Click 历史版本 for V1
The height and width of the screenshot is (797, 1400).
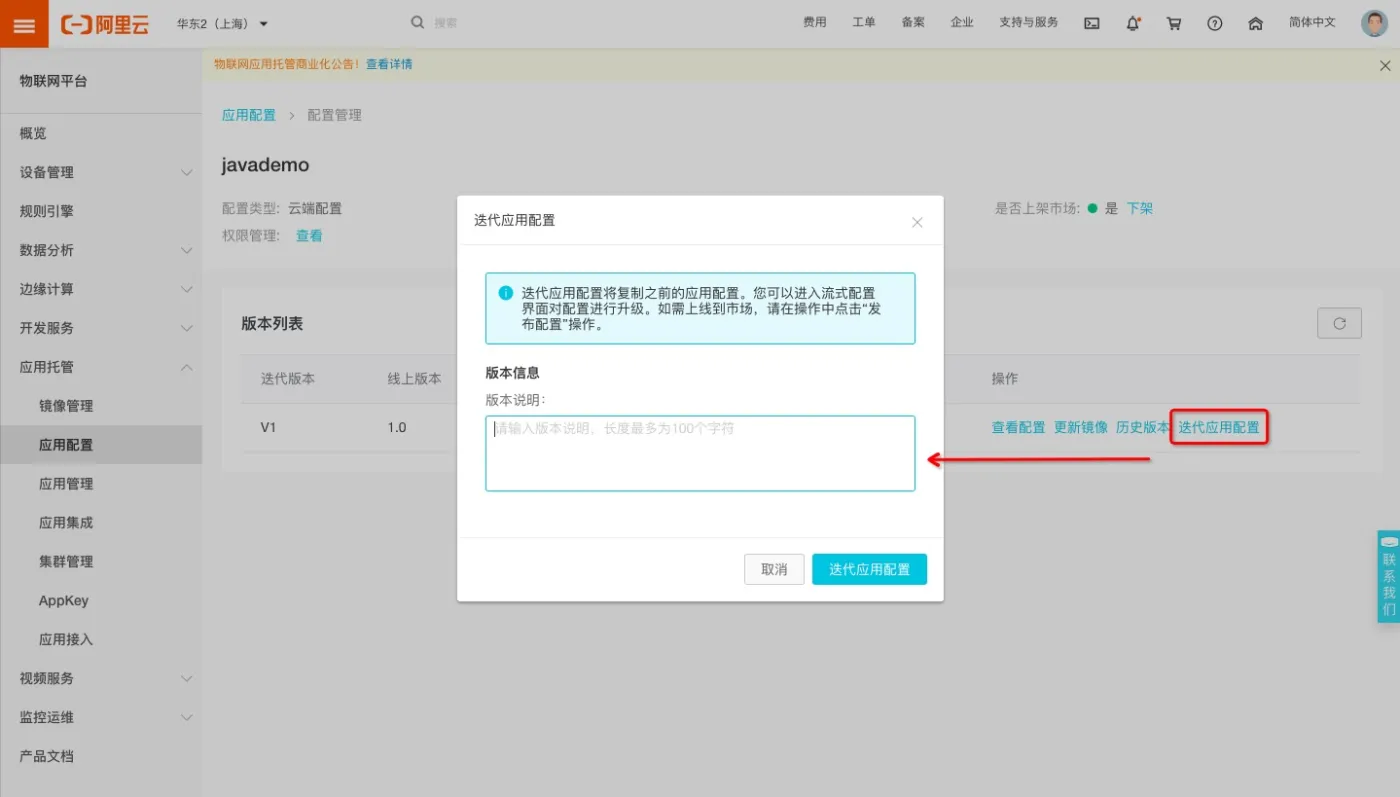pyautogui.click(x=1143, y=427)
